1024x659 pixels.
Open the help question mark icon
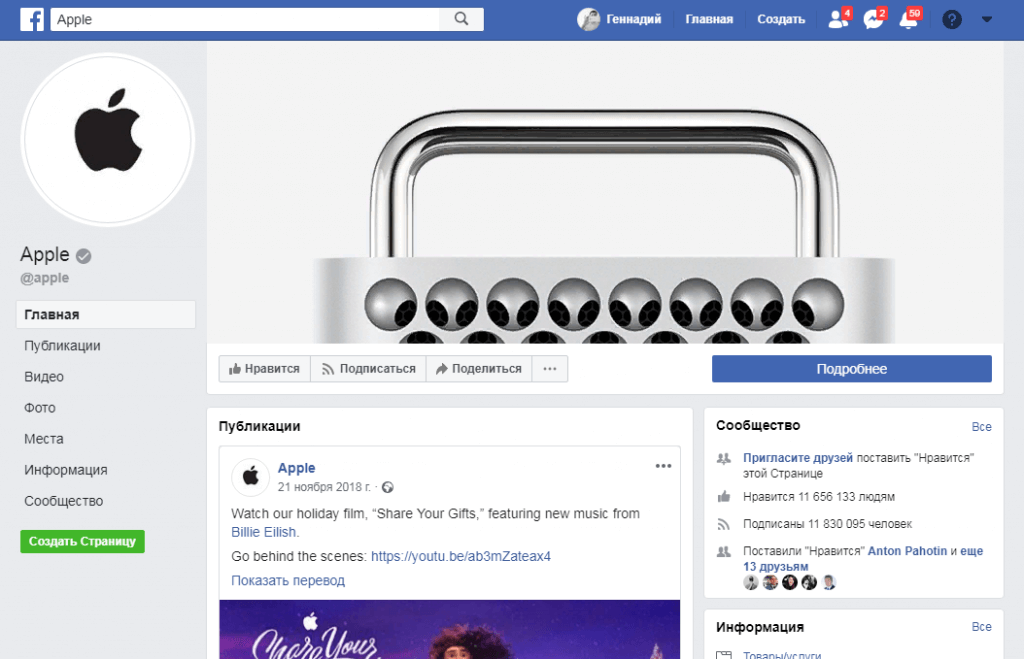coord(952,20)
